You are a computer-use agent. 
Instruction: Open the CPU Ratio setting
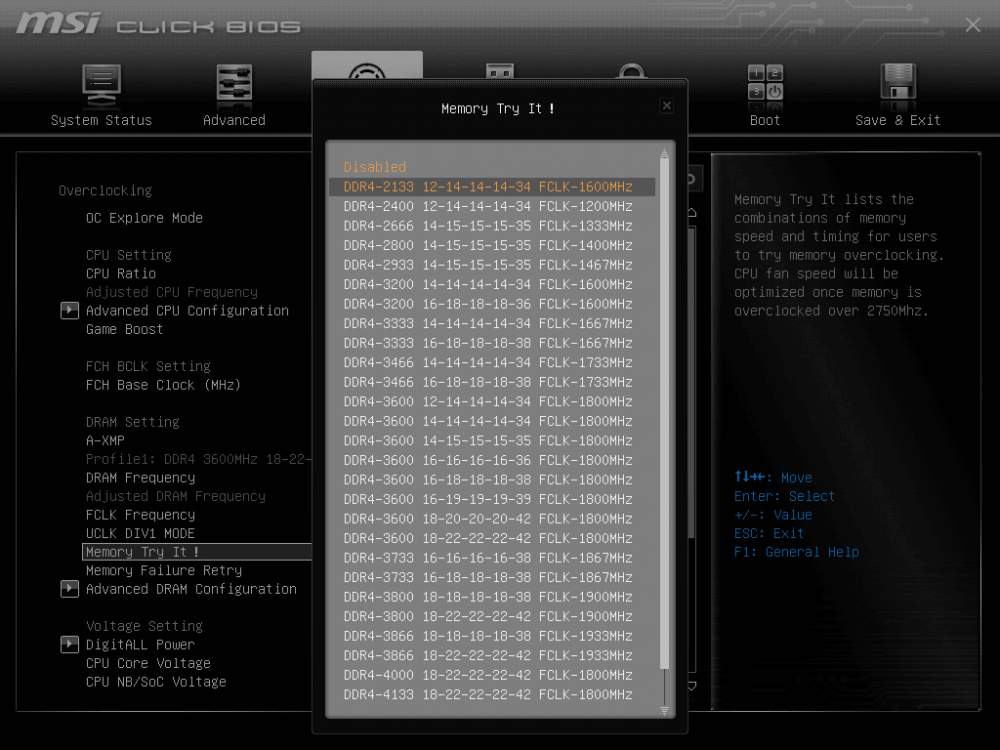(x=121, y=274)
